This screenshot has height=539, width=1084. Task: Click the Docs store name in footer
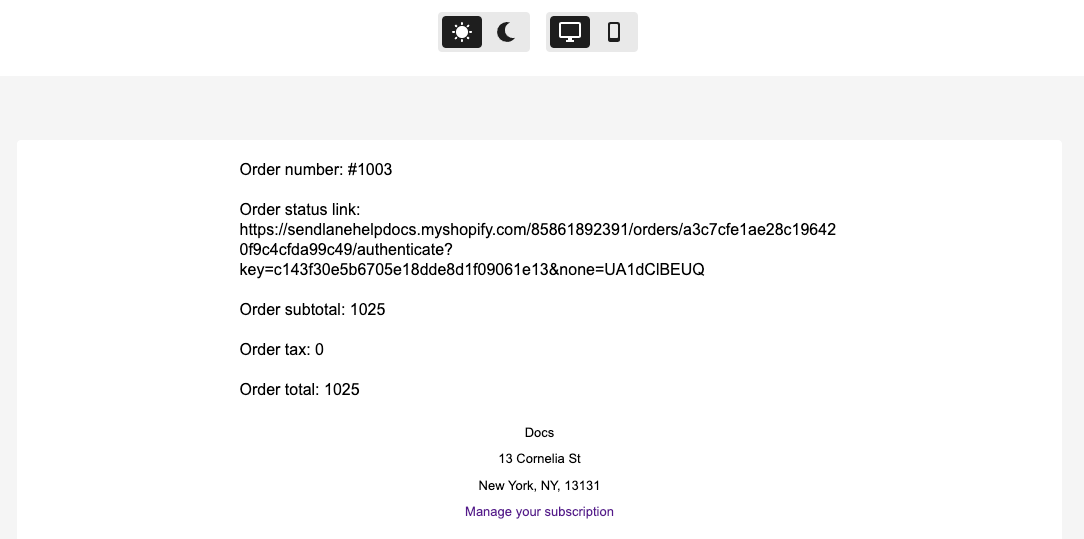tap(539, 433)
